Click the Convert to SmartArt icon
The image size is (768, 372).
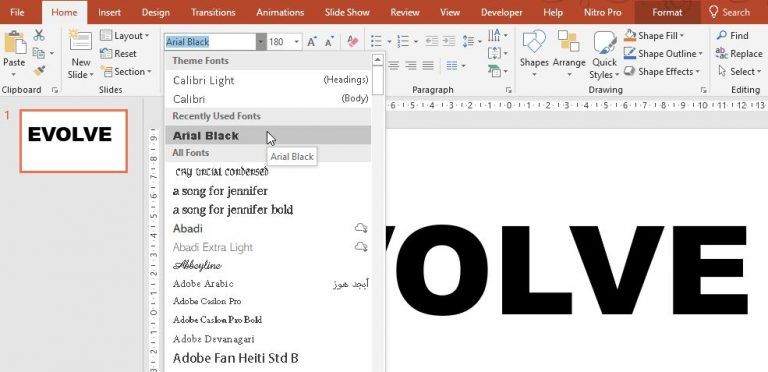[494, 71]
